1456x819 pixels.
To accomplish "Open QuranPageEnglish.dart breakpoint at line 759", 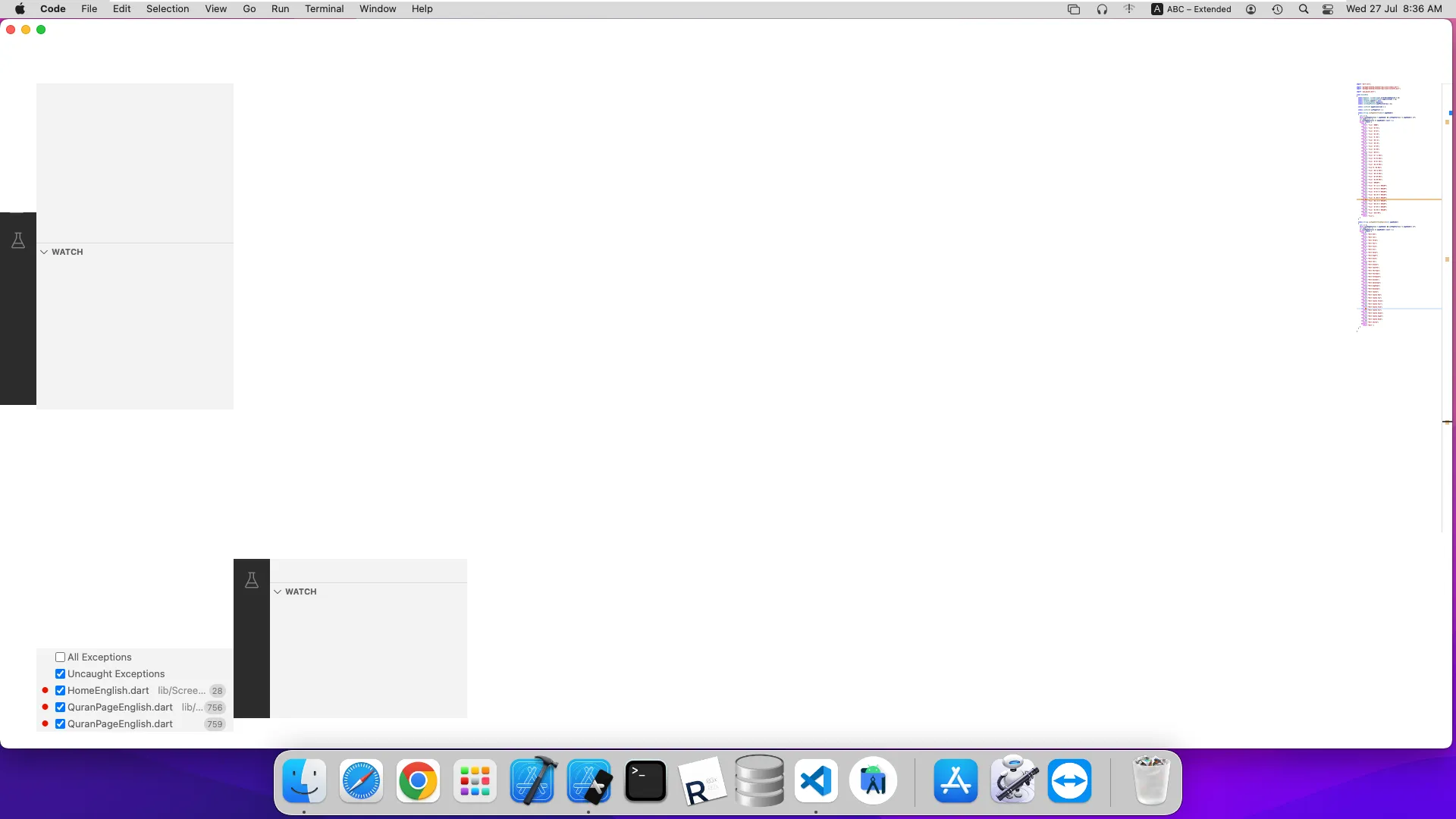I will point(120,724).
